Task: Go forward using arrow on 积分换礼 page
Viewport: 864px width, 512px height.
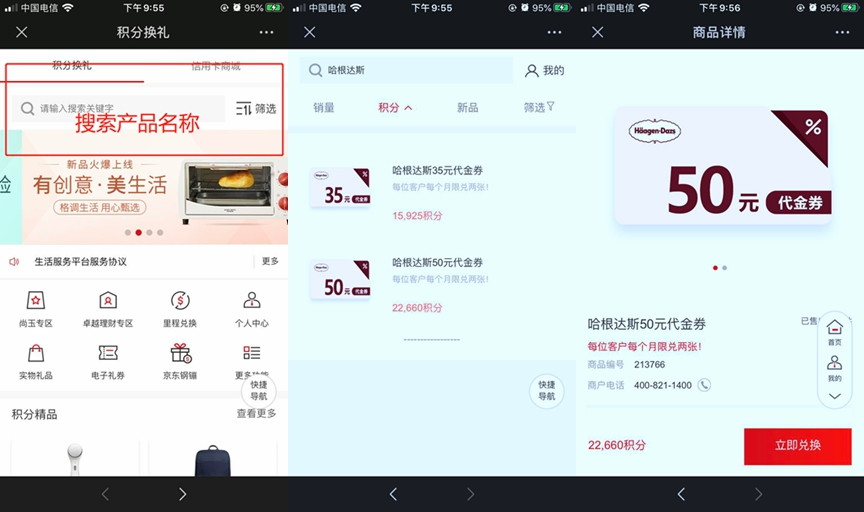Action: pos(182,494)
